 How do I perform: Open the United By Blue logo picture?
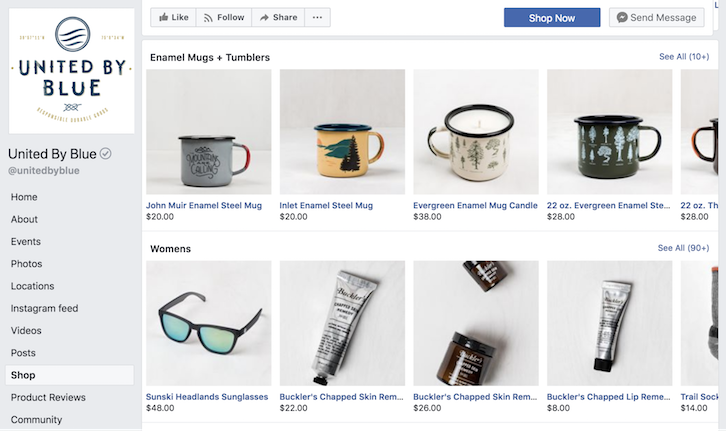[x=71, y=69]
